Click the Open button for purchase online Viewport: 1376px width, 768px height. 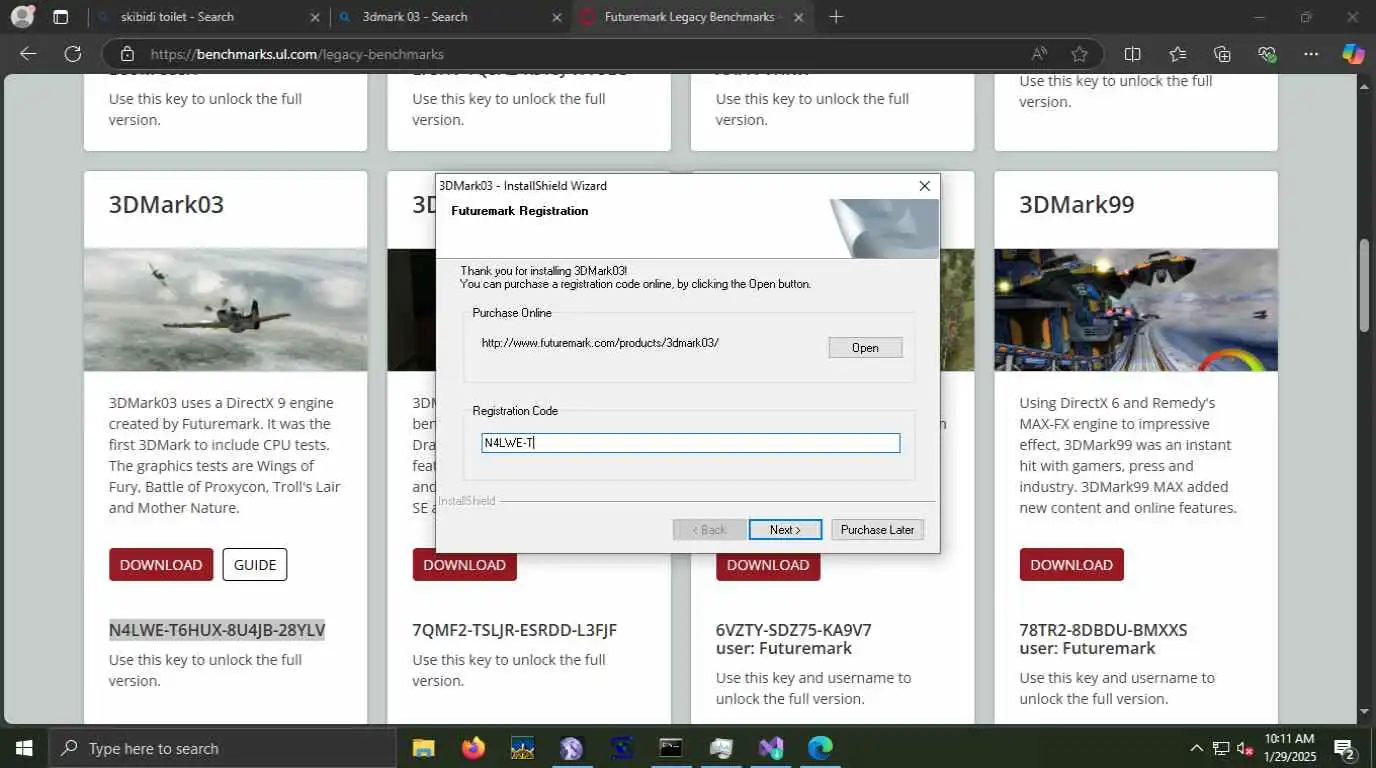[x=865, y=348]
